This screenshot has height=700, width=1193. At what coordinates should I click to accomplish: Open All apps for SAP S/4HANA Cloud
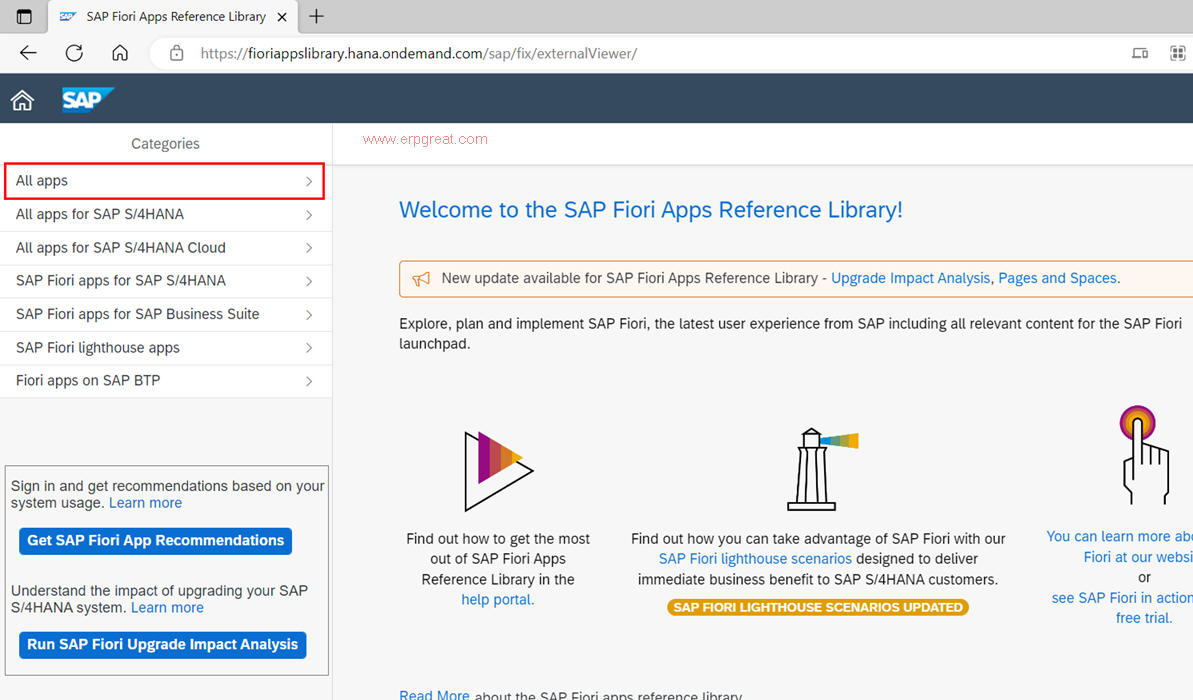point(166,248)
